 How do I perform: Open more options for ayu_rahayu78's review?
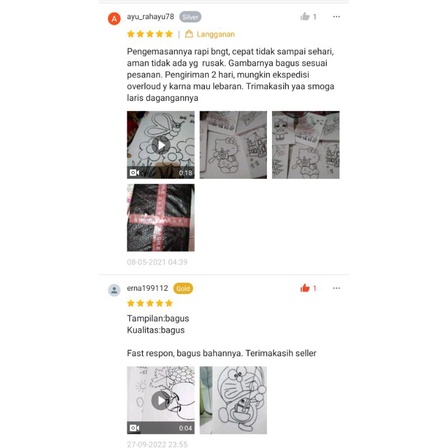coord(336,16)
